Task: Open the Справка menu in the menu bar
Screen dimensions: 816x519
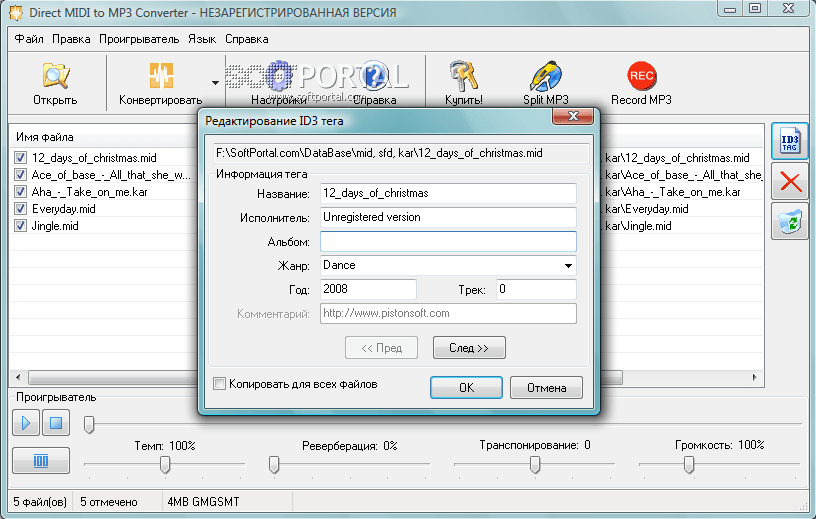Action: tap(247, 39)
